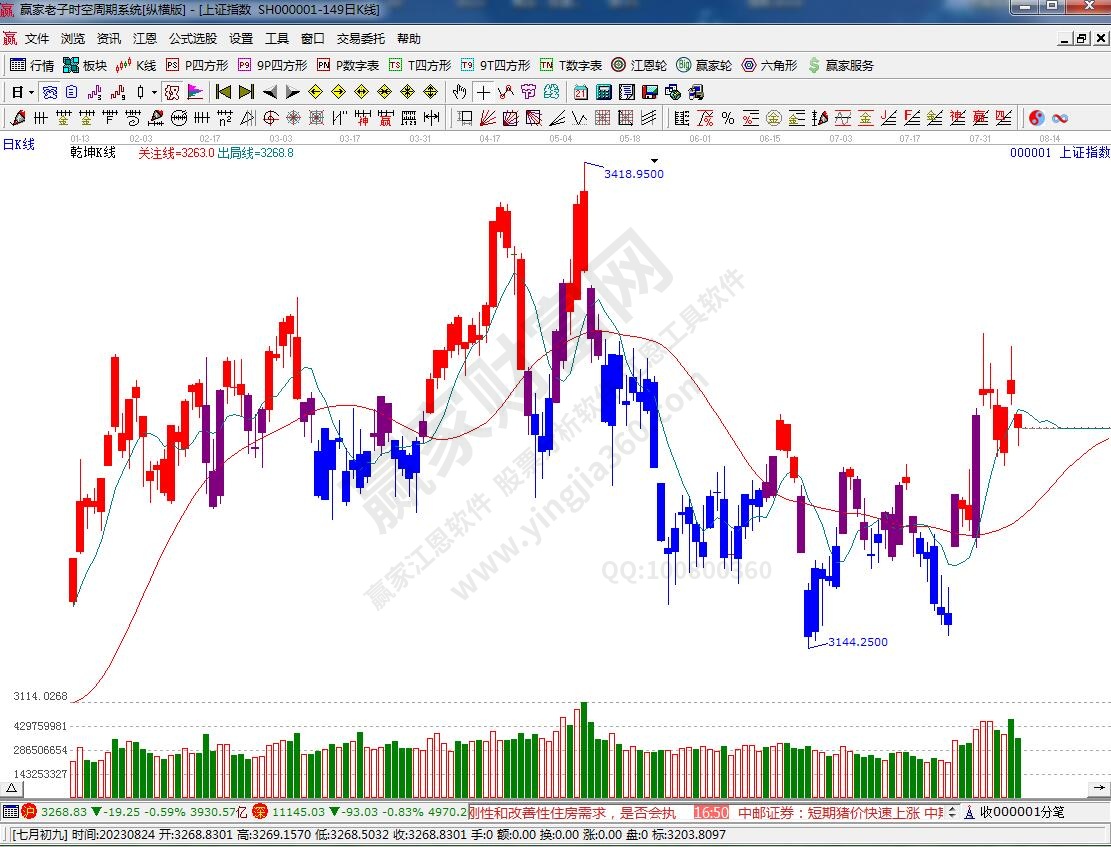Screen dimensions: 1111x847
Task: Click the calculator icon in toolbar
Action: pos(604,92)
